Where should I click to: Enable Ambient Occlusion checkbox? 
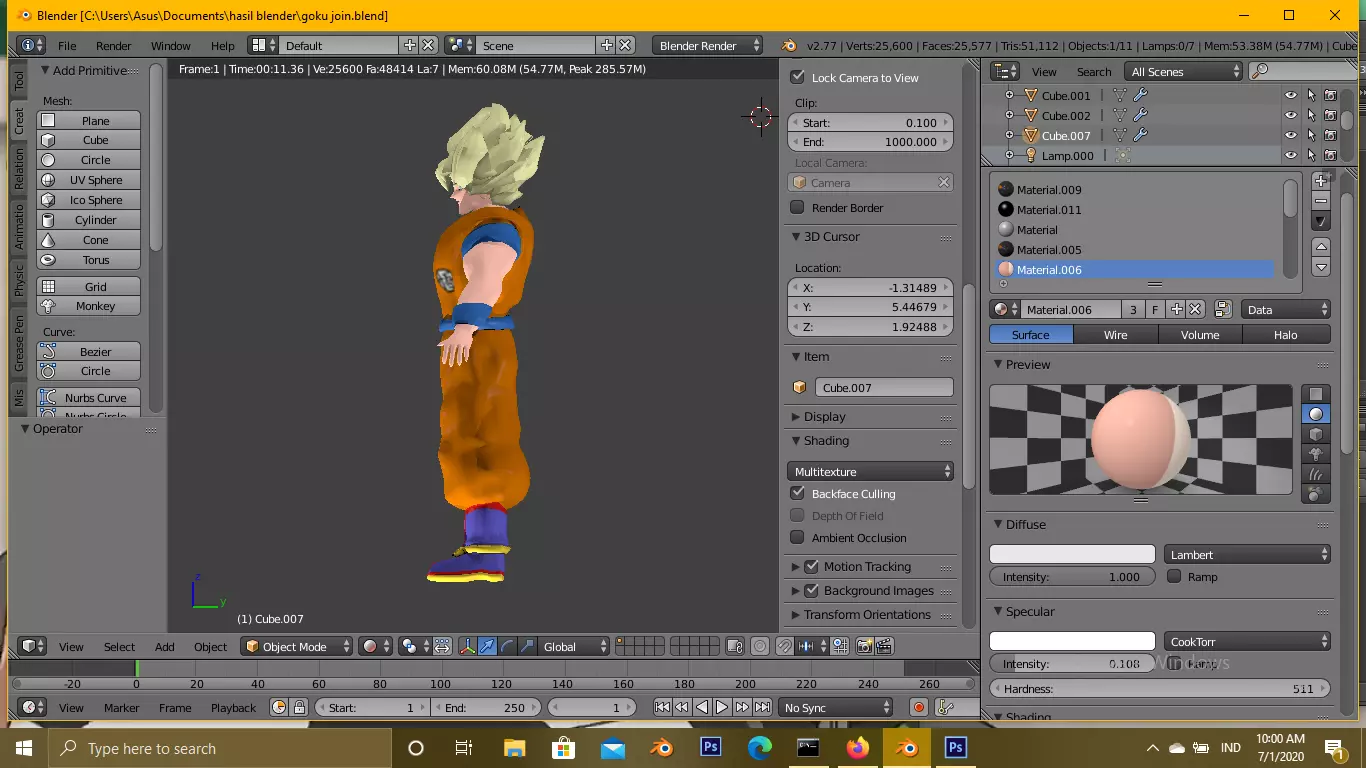(797, 537)
